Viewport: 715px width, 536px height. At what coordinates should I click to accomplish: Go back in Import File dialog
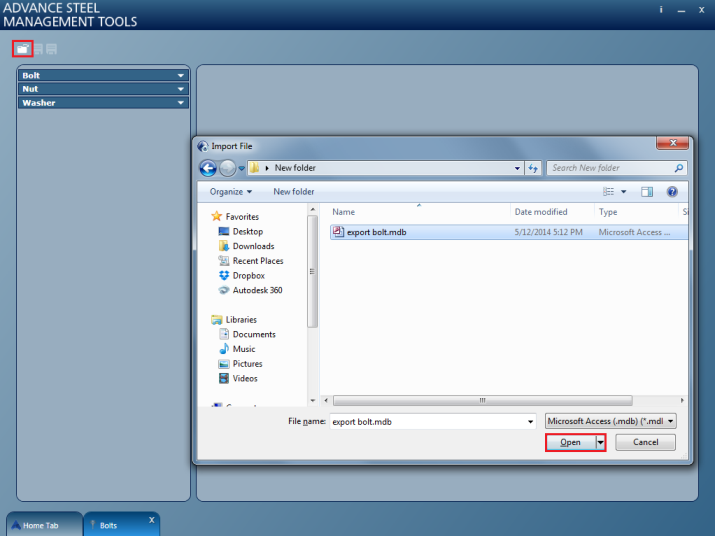pyautogui.click(x=208, y=168)
